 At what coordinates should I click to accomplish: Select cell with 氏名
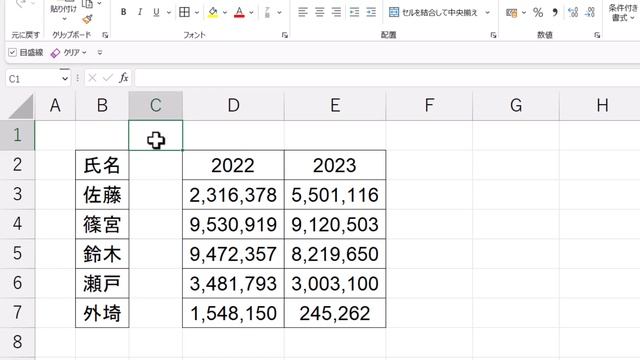pyautogui.click(x=102, y=165)
